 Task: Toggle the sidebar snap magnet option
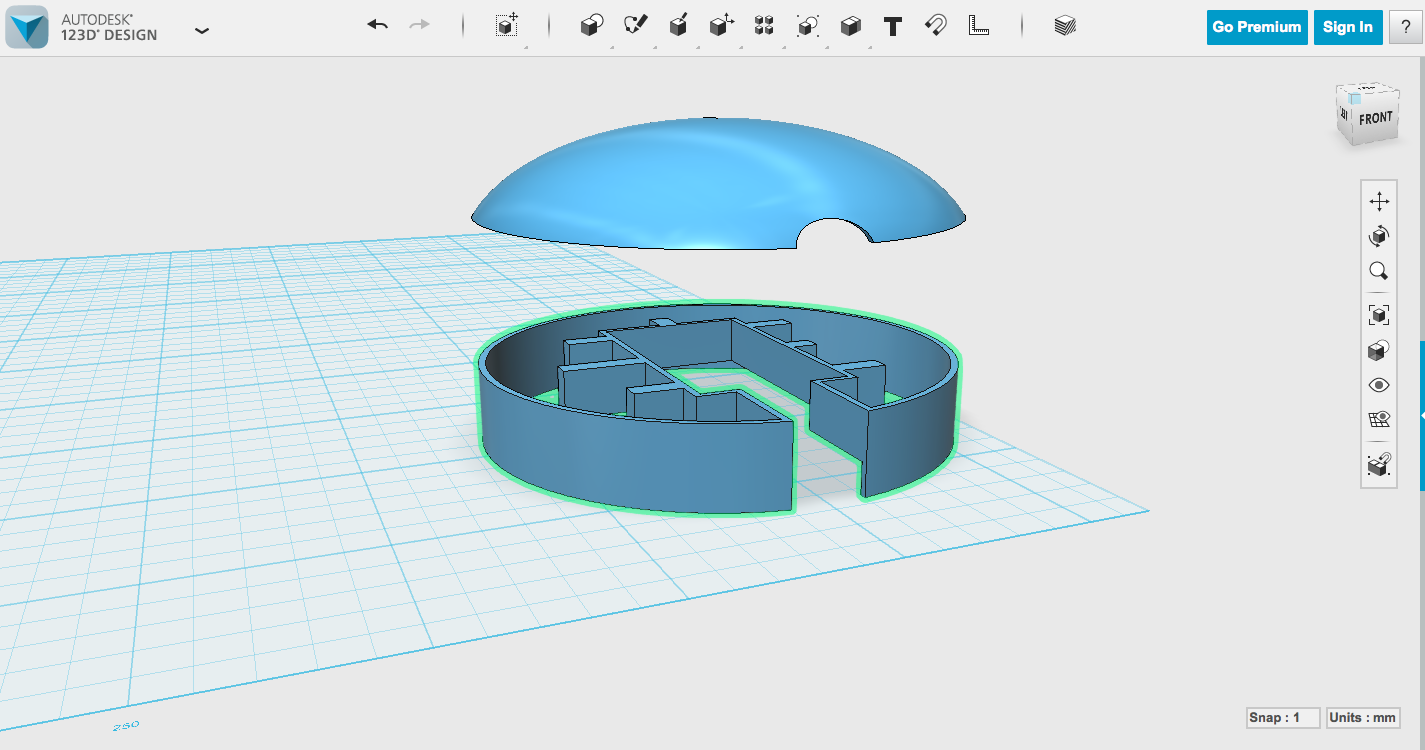click(1378, 462)
